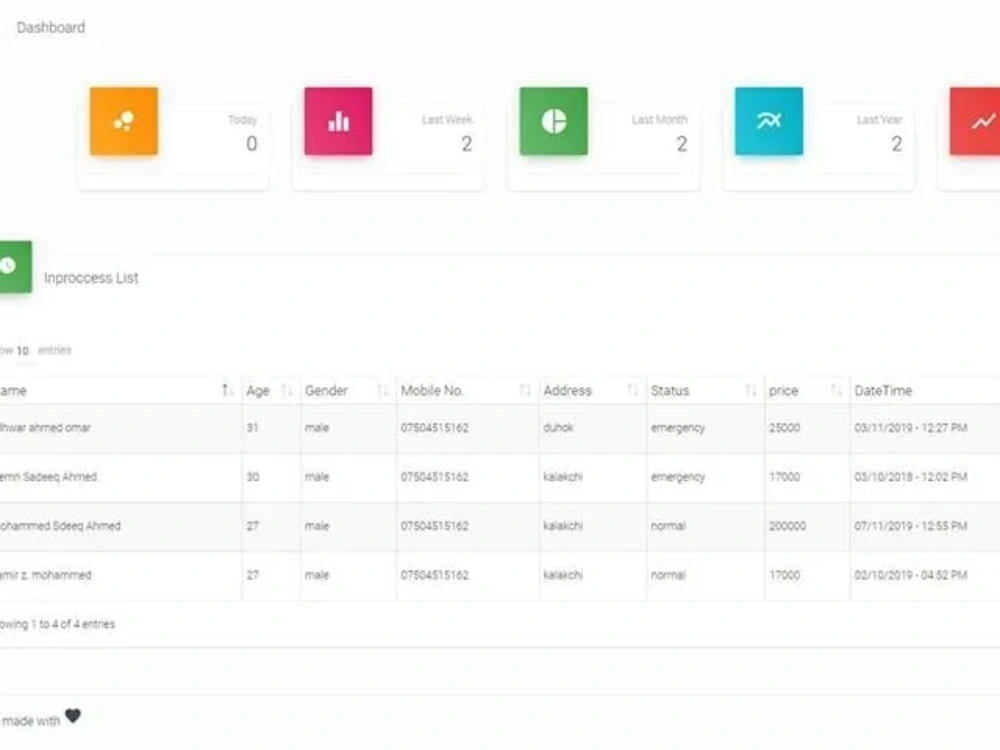Click the cyan trend lines Last Year icon
This screenshot has height=750, width=1000.
pyautogui.click(x=768, y=121)
